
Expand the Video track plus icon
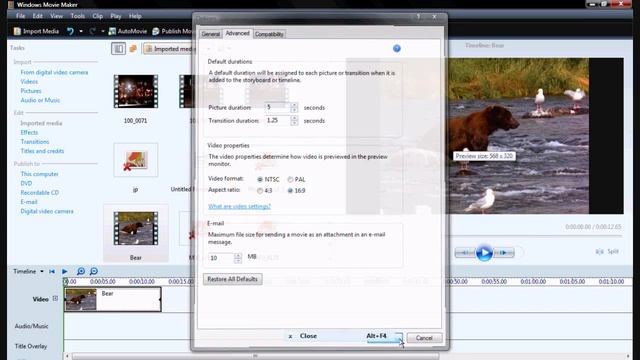pyautogui.click(x=55, y=299)
